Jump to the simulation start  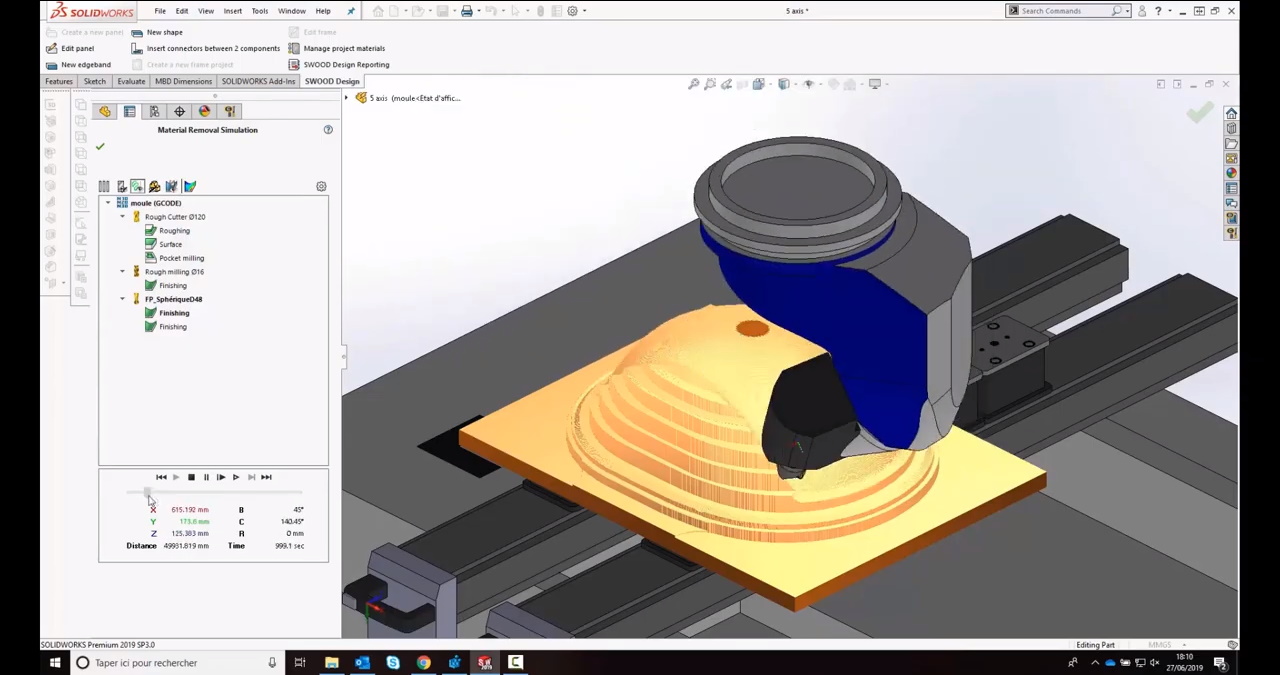click(161, 477)
